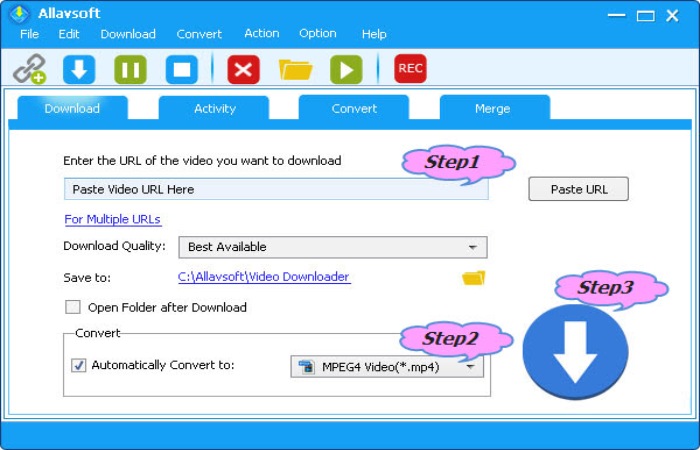Click the green play toolbar icon
Image resolution: width=700 pixels, height=450 pixels.
point(346,69)
